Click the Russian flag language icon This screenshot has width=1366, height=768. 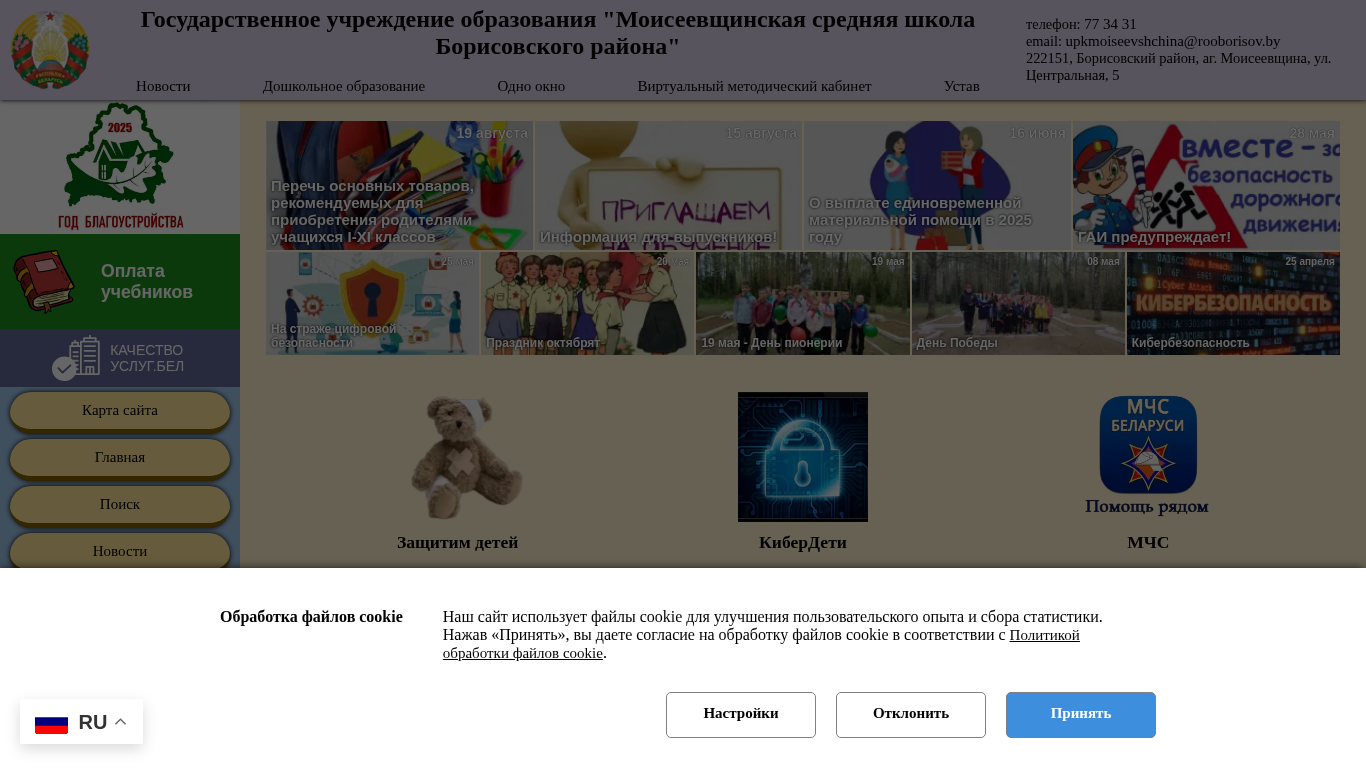coord(51,722)
